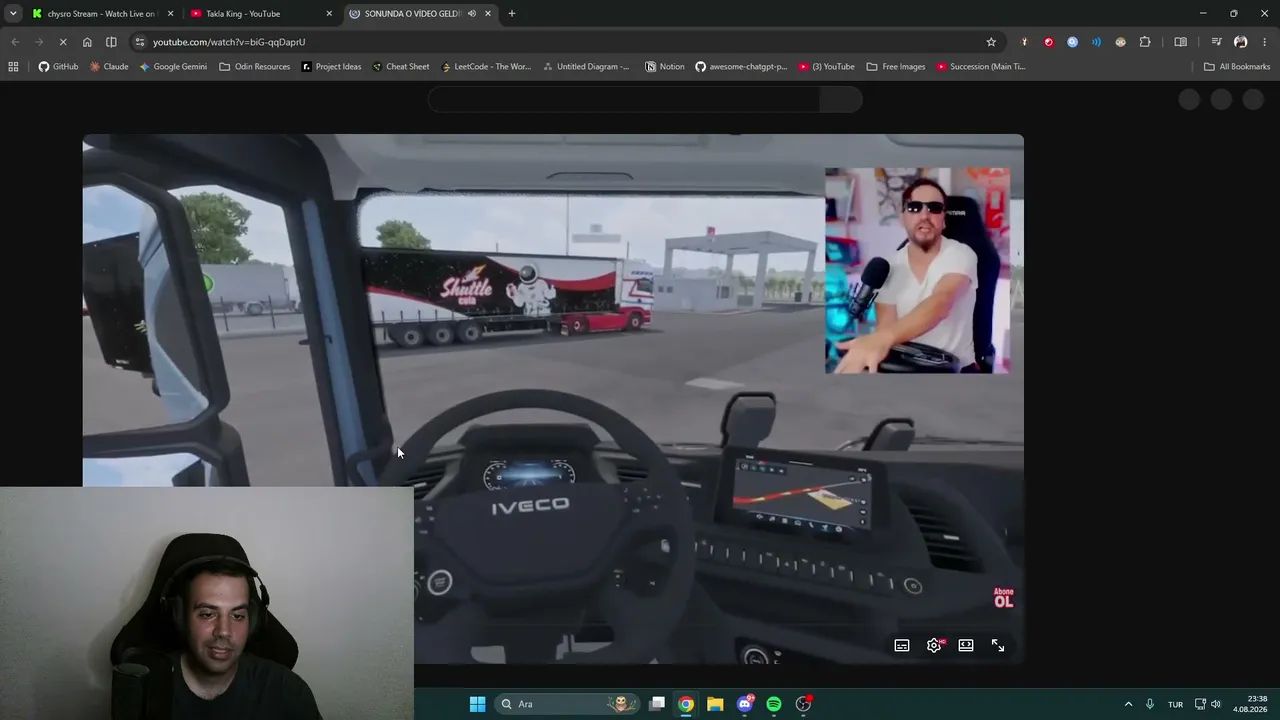Image resolution: width=1280 pixels, height=720 pixels.
Task: Open the Chrome profile avatar menu
Action: pyautogui.click(x=1241, y=42)
